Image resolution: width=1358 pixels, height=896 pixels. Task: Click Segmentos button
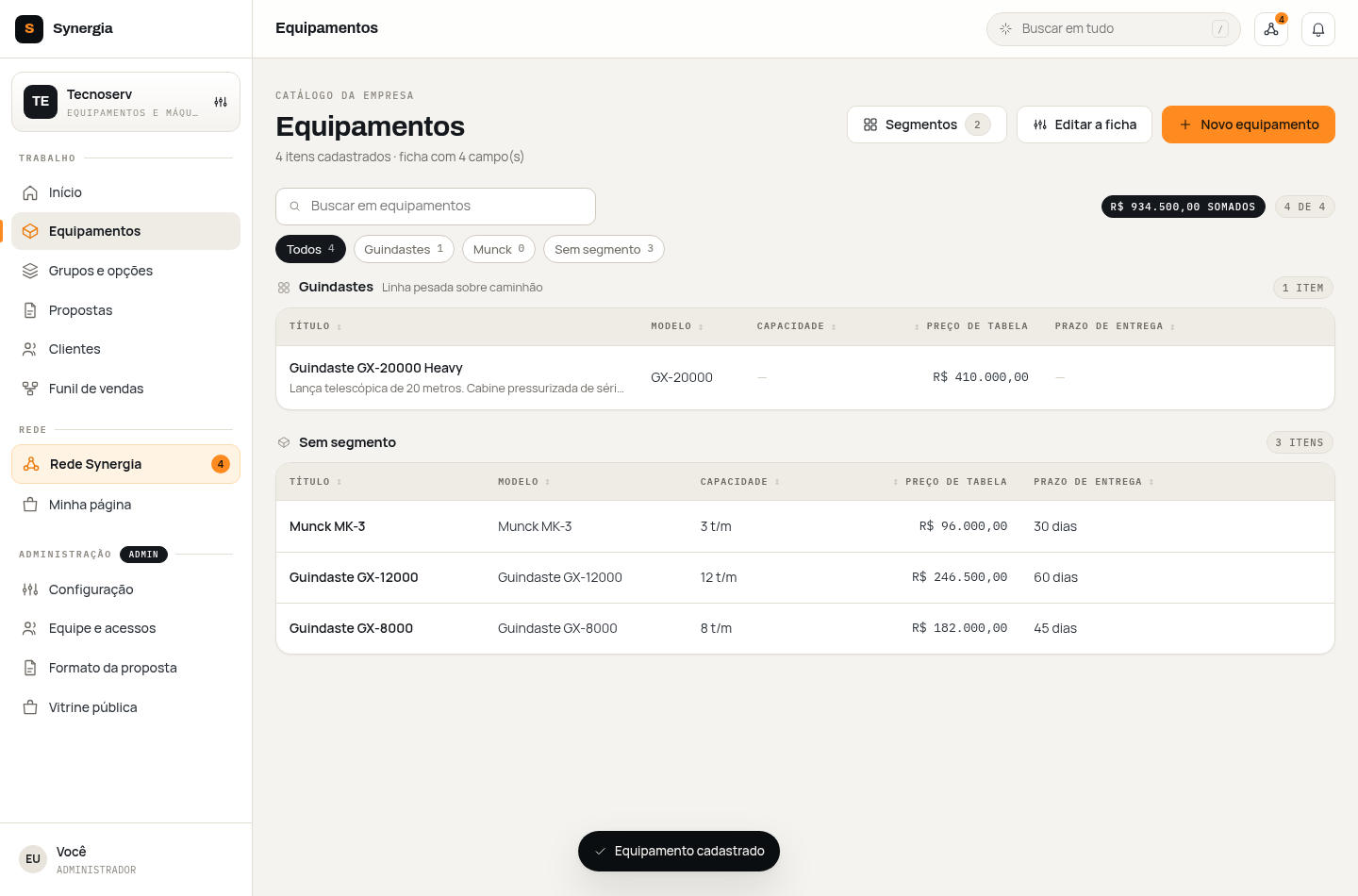[926, 124]
